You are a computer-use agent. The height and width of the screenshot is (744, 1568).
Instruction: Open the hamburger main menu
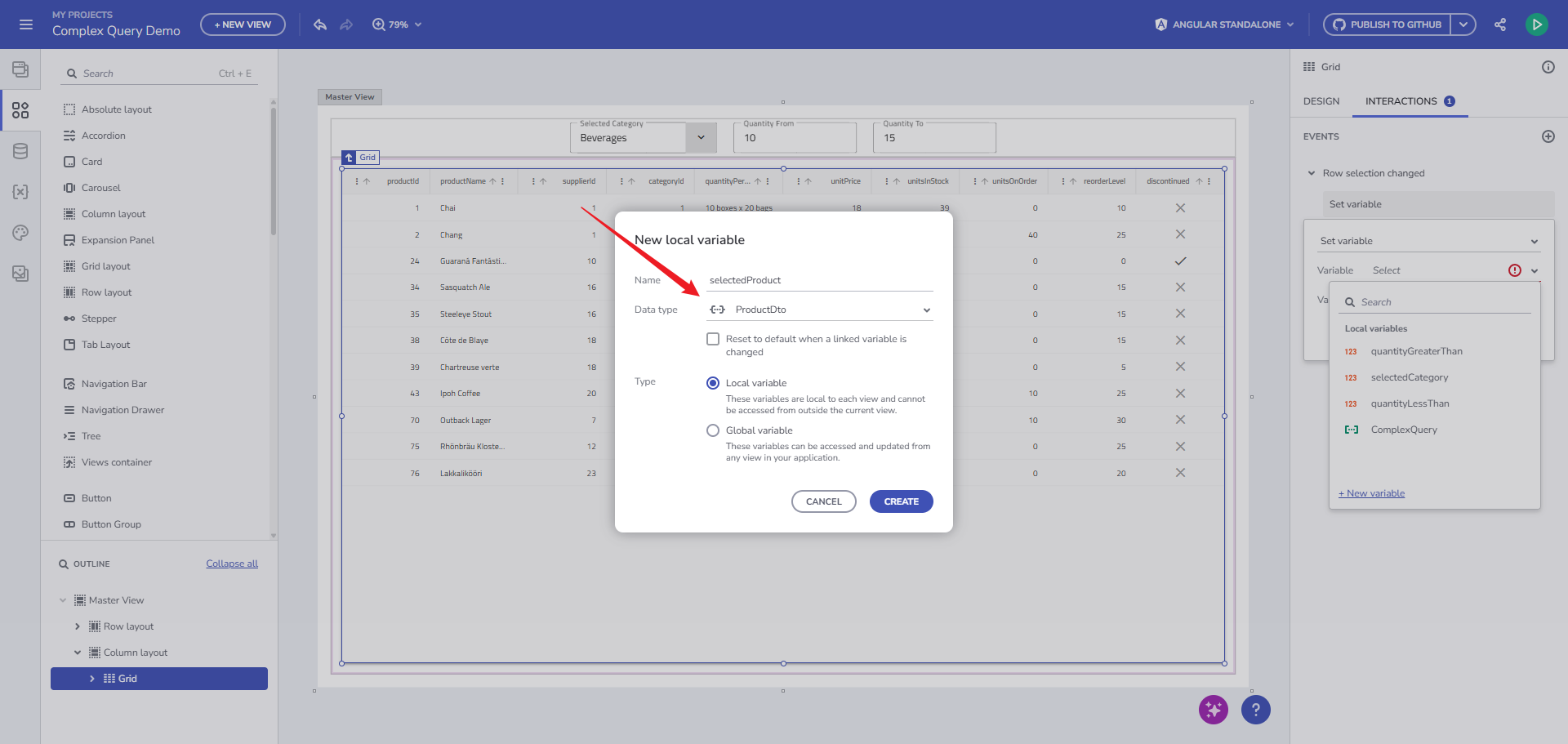[x=26, y=25]
